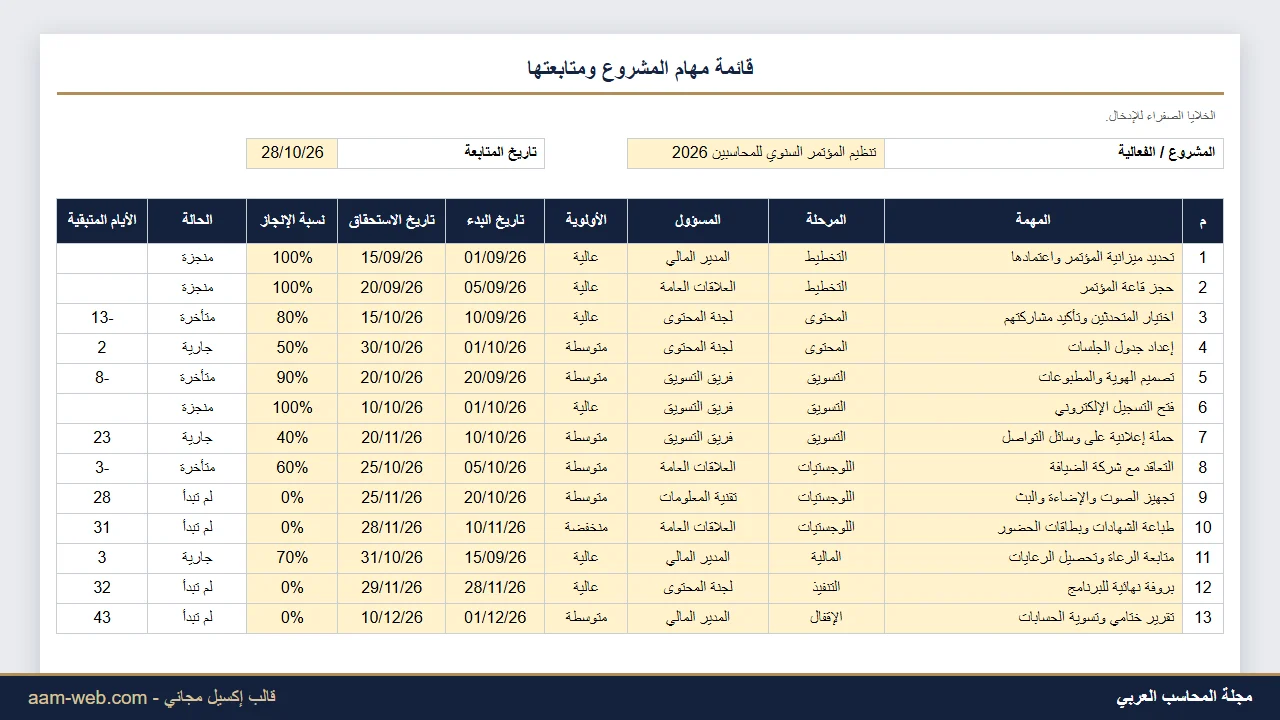This screenshot has width=1280, height=720.
Task: Click the "المهمة" column header
Action: [1033, 220]
